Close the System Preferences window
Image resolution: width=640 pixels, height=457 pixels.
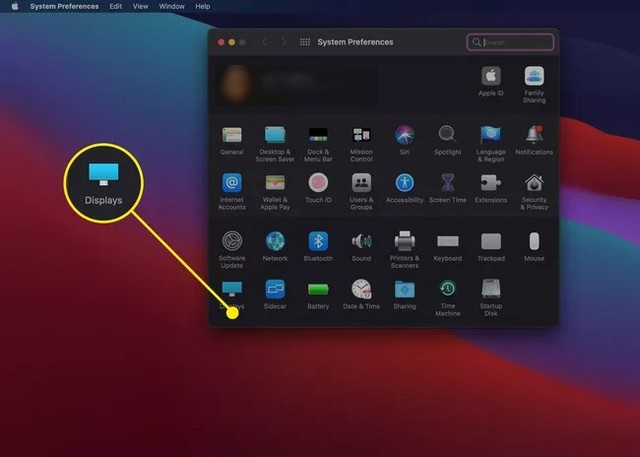pyautogui.click(x=221, y=42)
